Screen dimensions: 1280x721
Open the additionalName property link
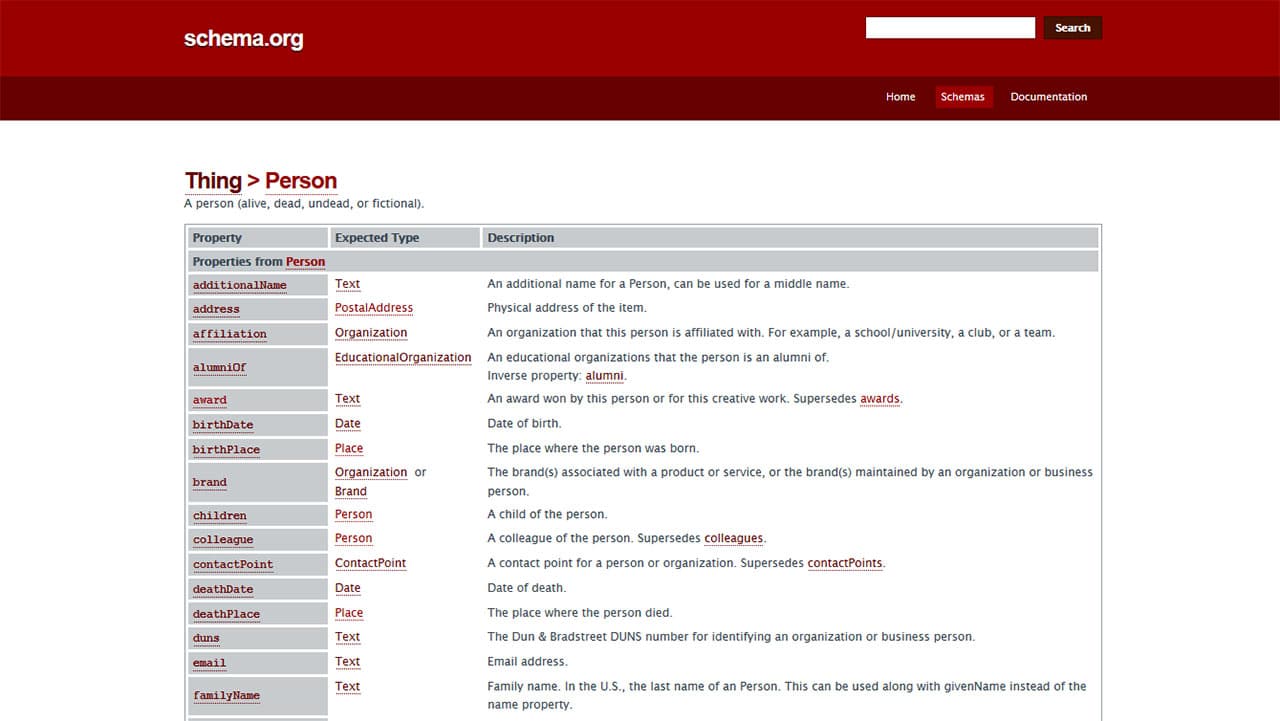[x=239, y=285]
